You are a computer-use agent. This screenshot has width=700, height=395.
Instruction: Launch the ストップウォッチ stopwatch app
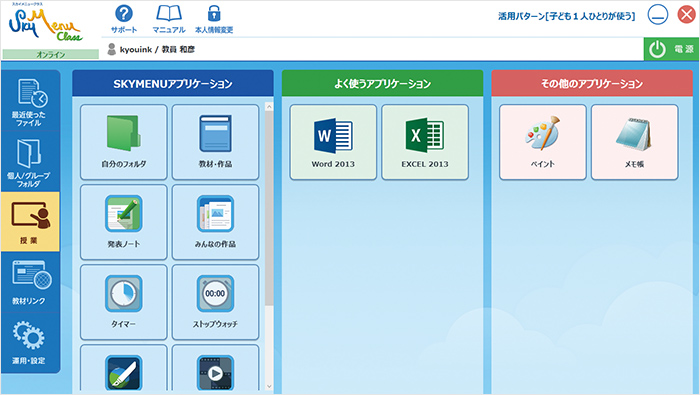point(215,302)
